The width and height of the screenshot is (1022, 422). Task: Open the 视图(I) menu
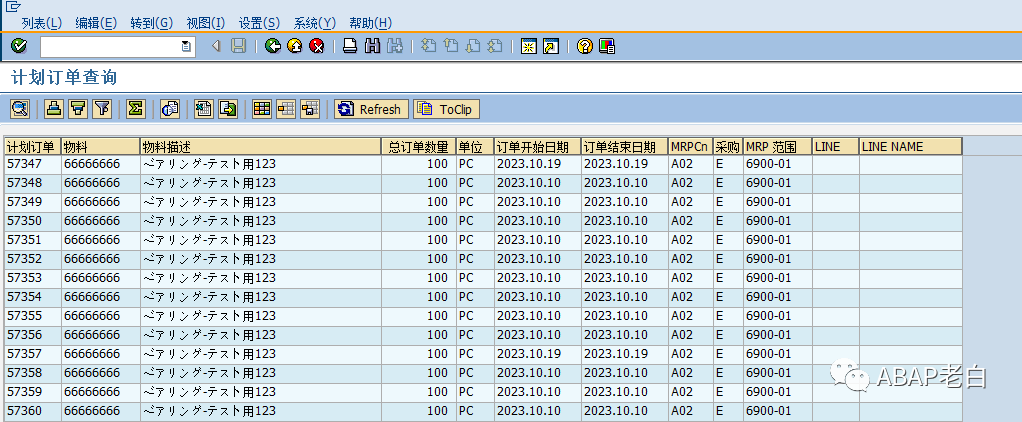pos(205,23)
